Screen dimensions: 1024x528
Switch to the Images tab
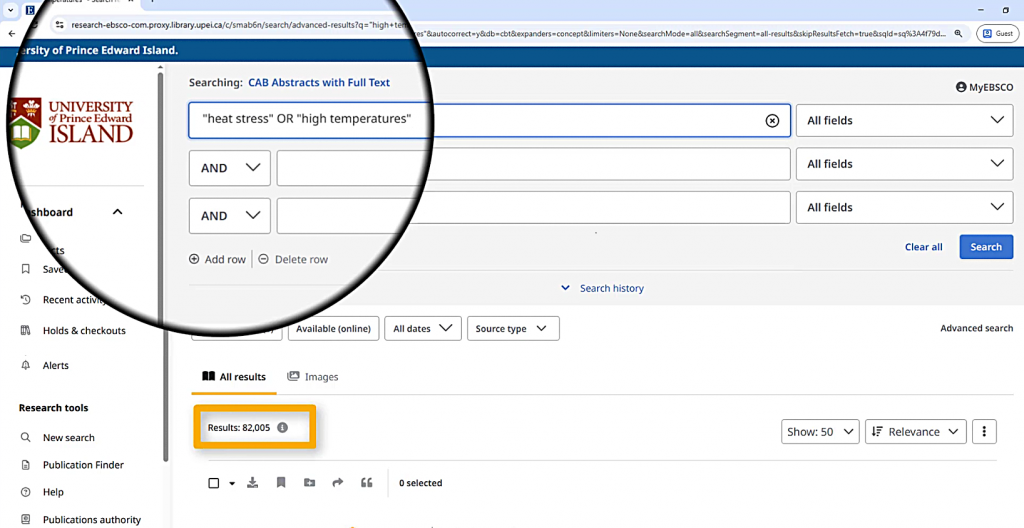[313, 377]
